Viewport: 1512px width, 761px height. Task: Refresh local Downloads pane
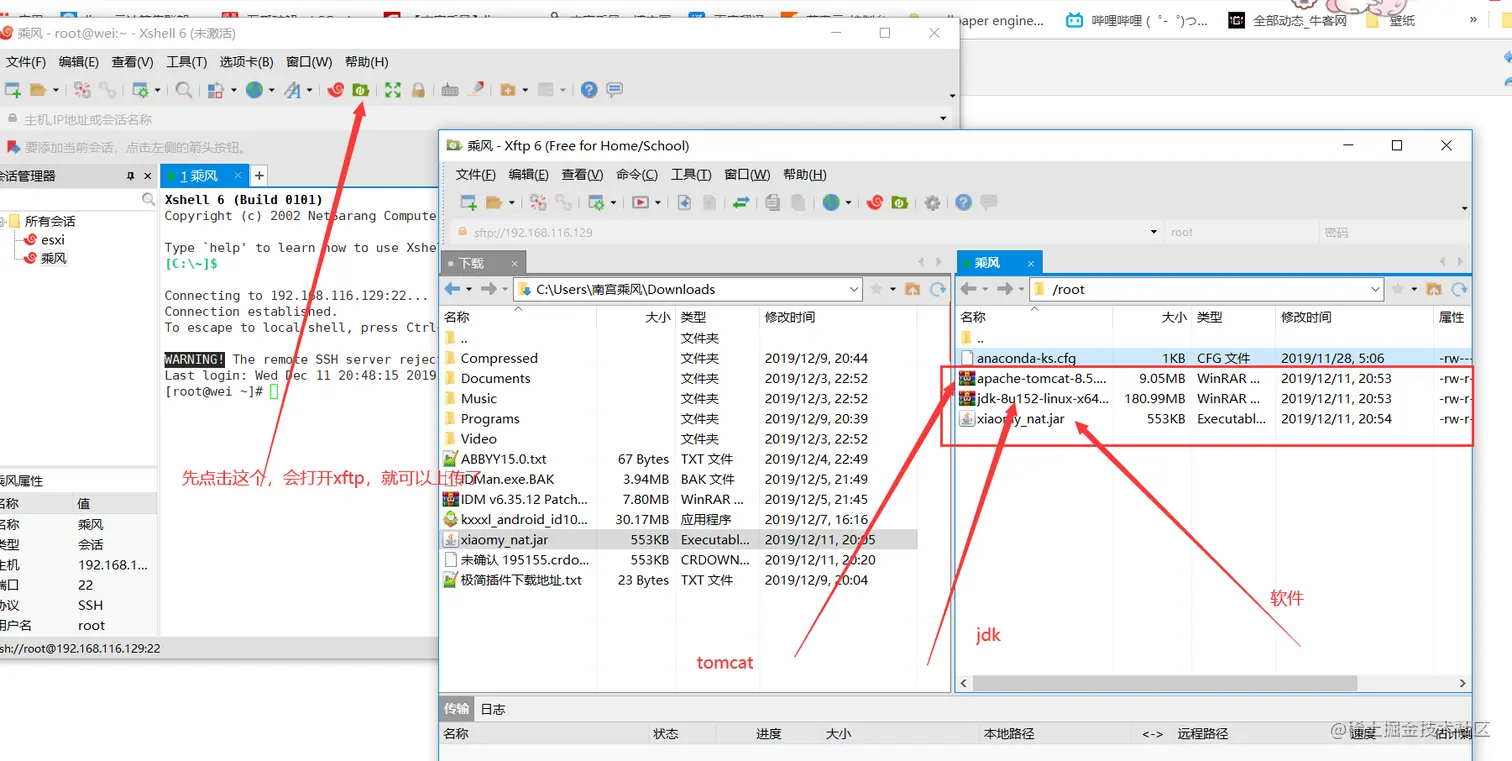click(x=937, y=289)
